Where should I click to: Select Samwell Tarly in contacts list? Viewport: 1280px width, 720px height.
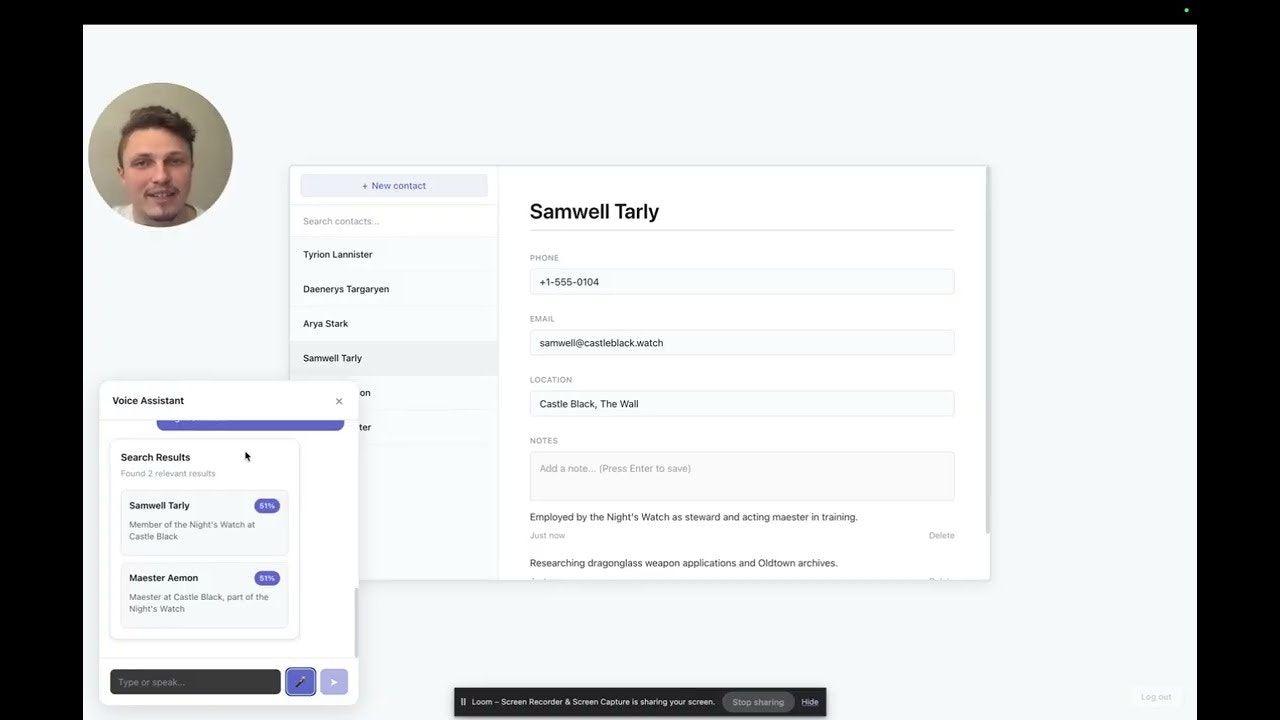(394, 358)
